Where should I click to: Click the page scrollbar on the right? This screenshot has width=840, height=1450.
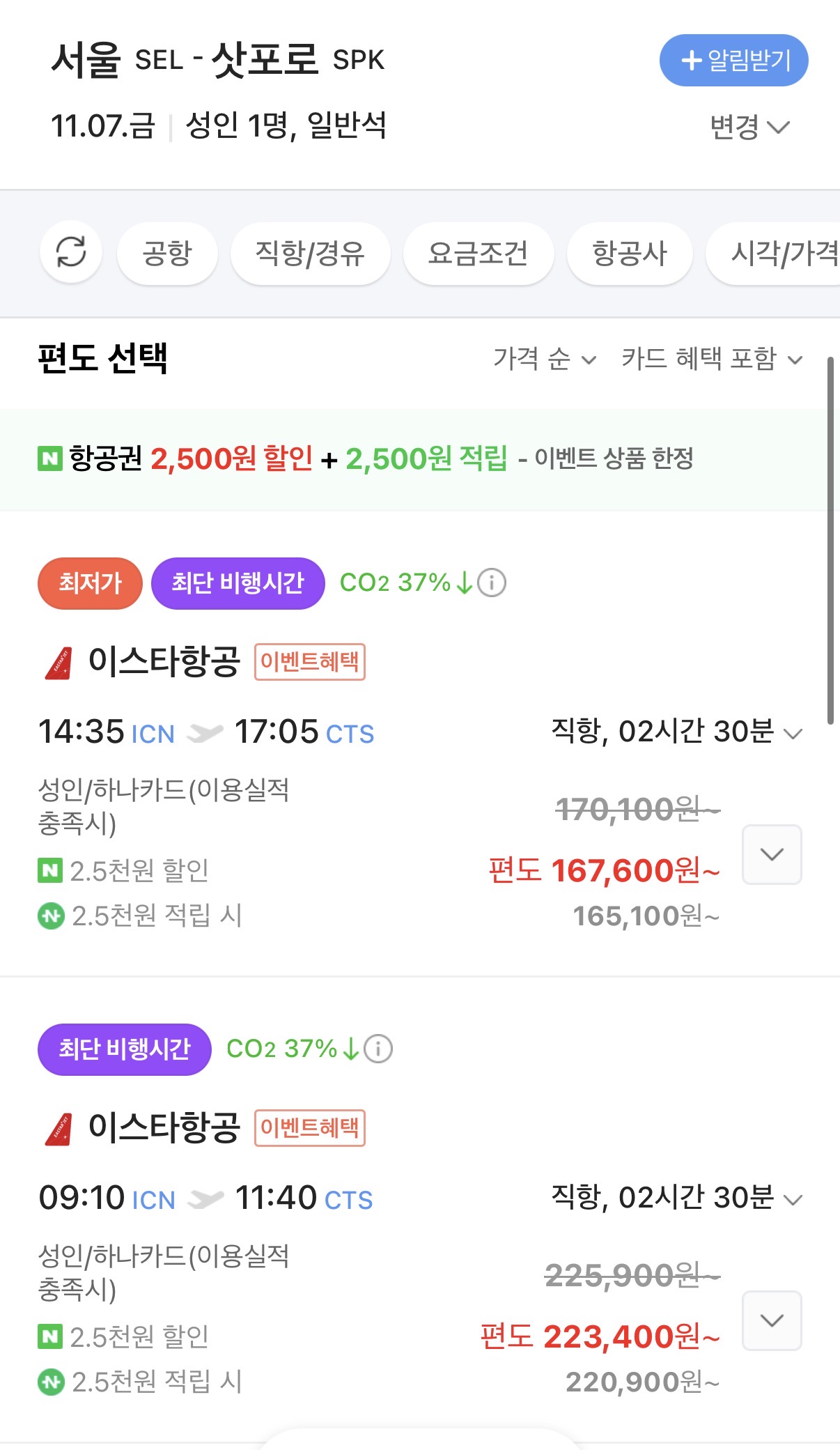tap(830, 540)
